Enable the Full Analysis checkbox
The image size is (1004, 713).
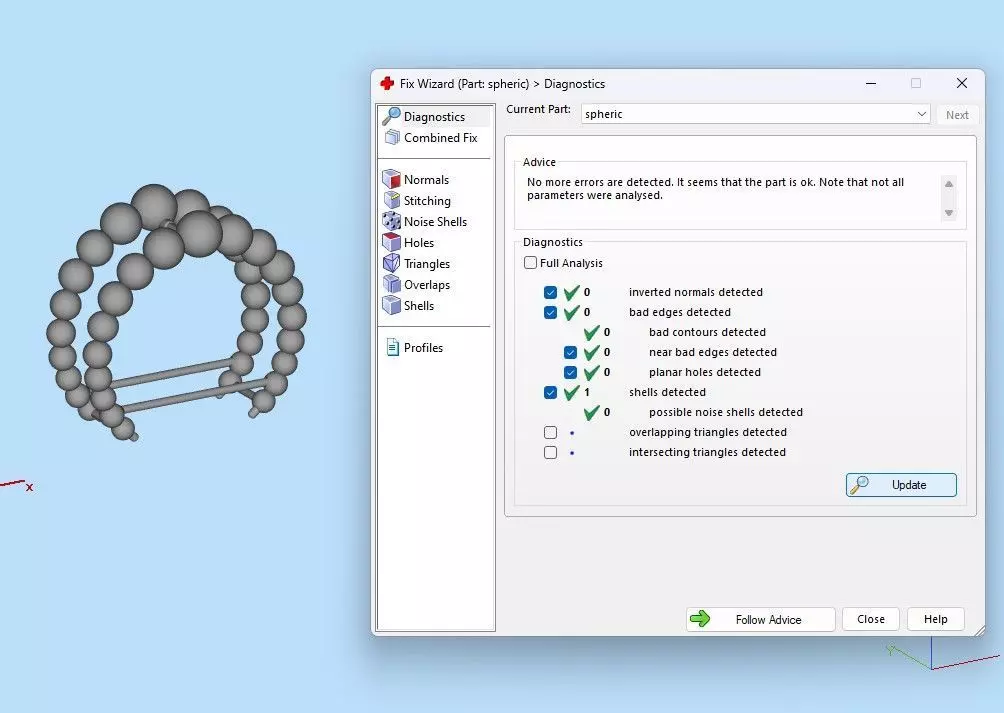[x=530, y=262]
